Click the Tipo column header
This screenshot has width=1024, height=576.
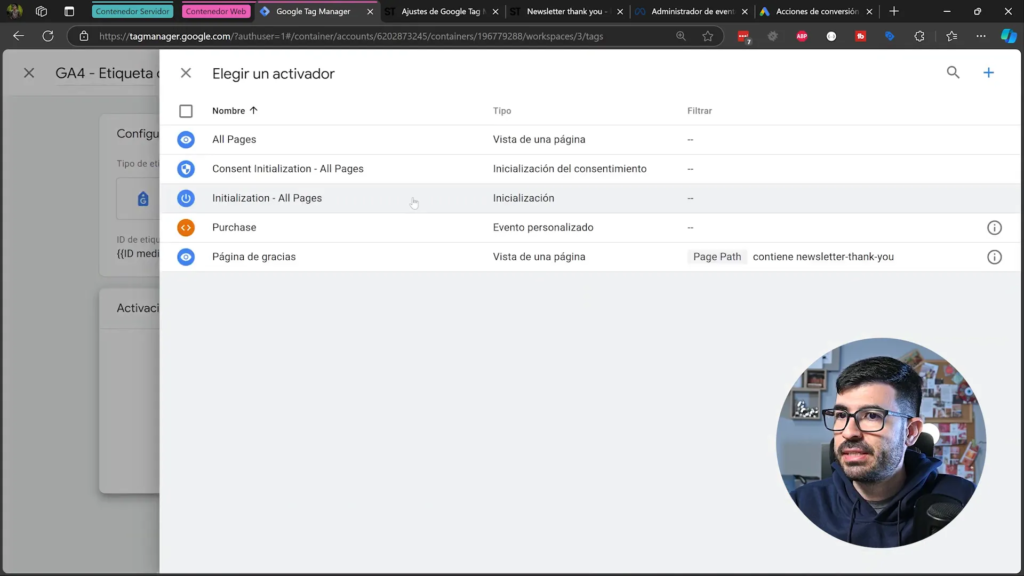click(x=502, y=111)
